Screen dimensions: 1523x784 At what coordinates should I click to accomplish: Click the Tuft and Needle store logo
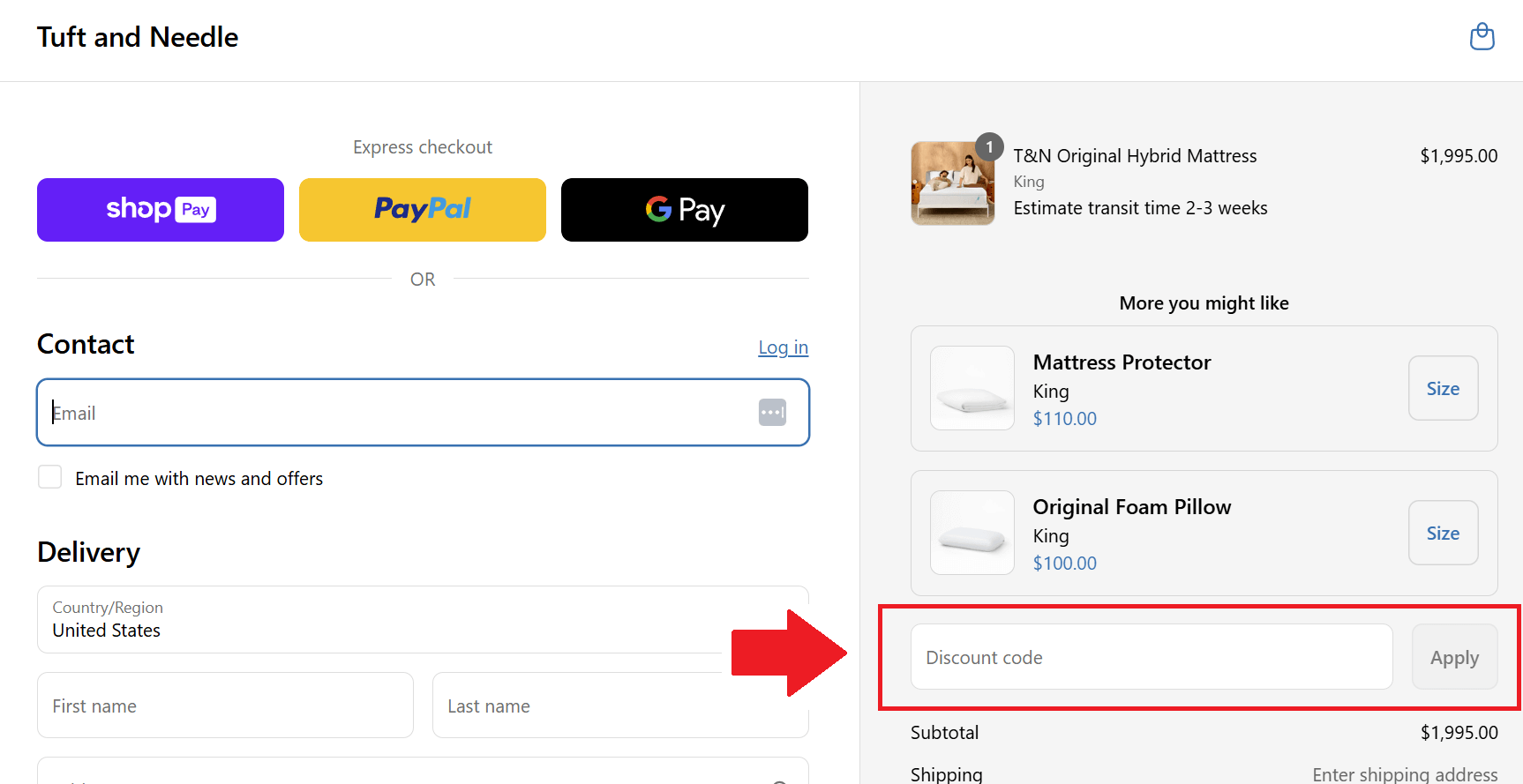(138, 37)
